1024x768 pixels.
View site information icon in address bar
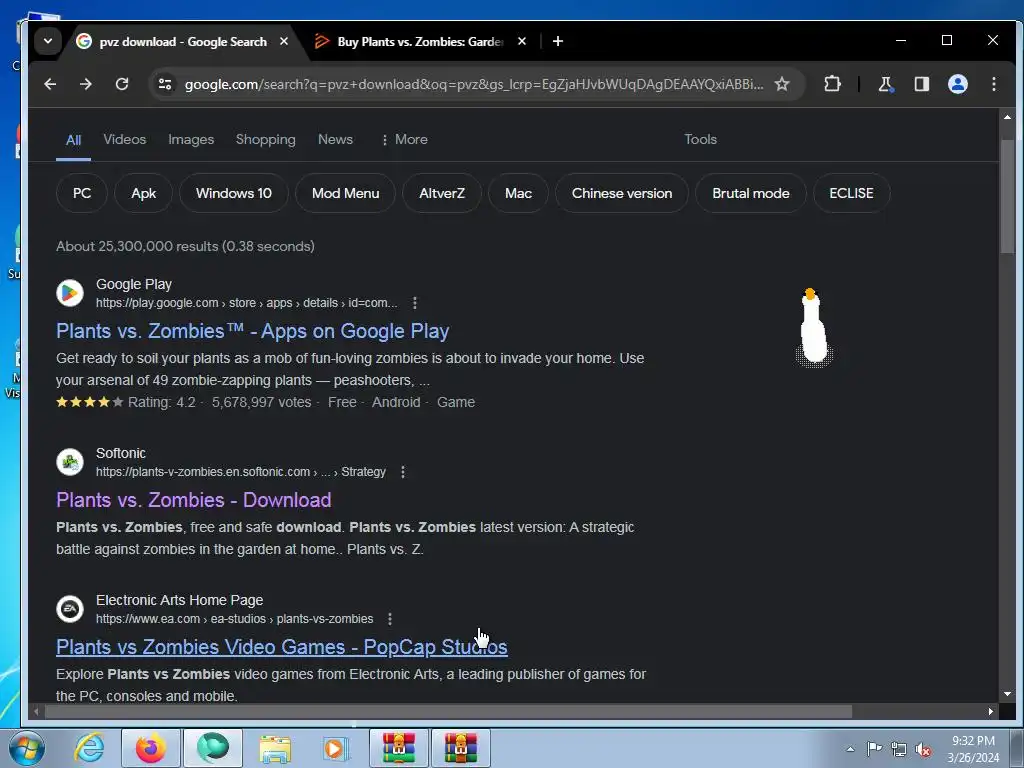click(165, 84)
